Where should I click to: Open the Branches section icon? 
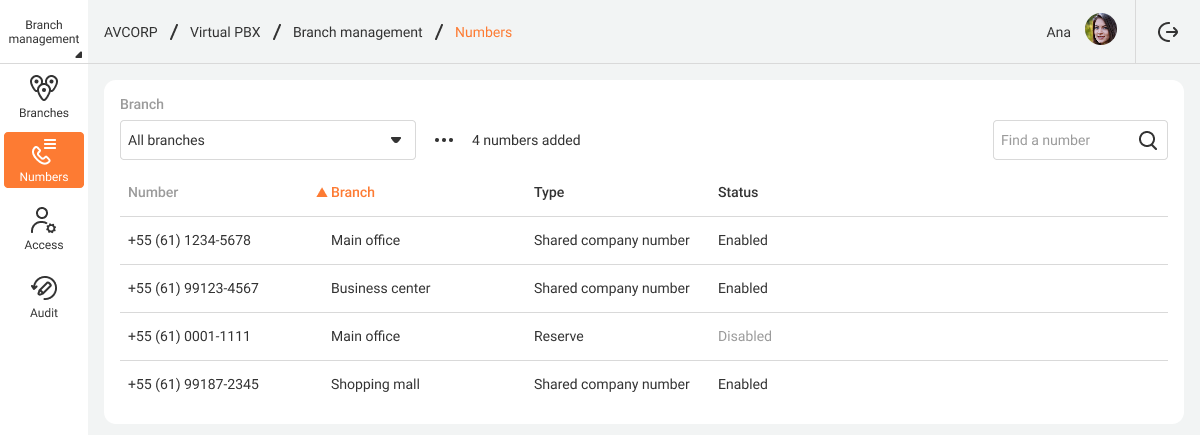[x=44, y=88]
